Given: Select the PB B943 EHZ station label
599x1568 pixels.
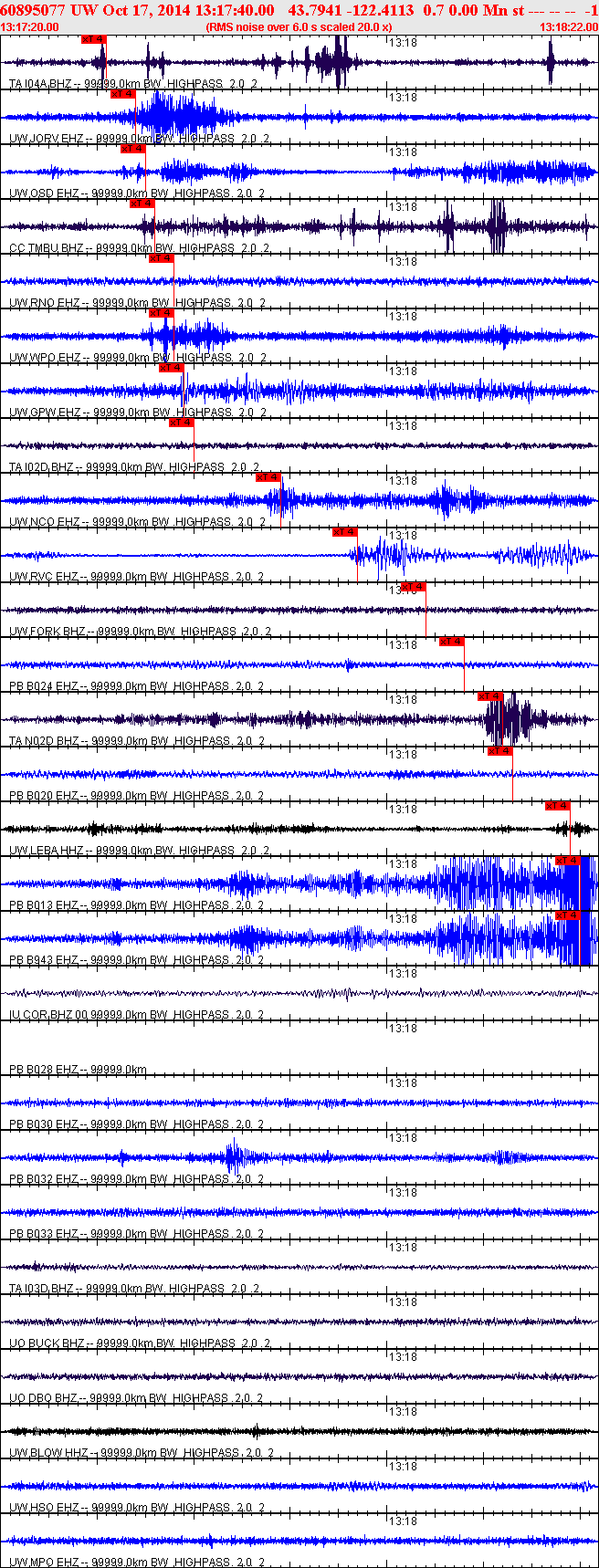Looking at the screenshot, I should 136,960.
